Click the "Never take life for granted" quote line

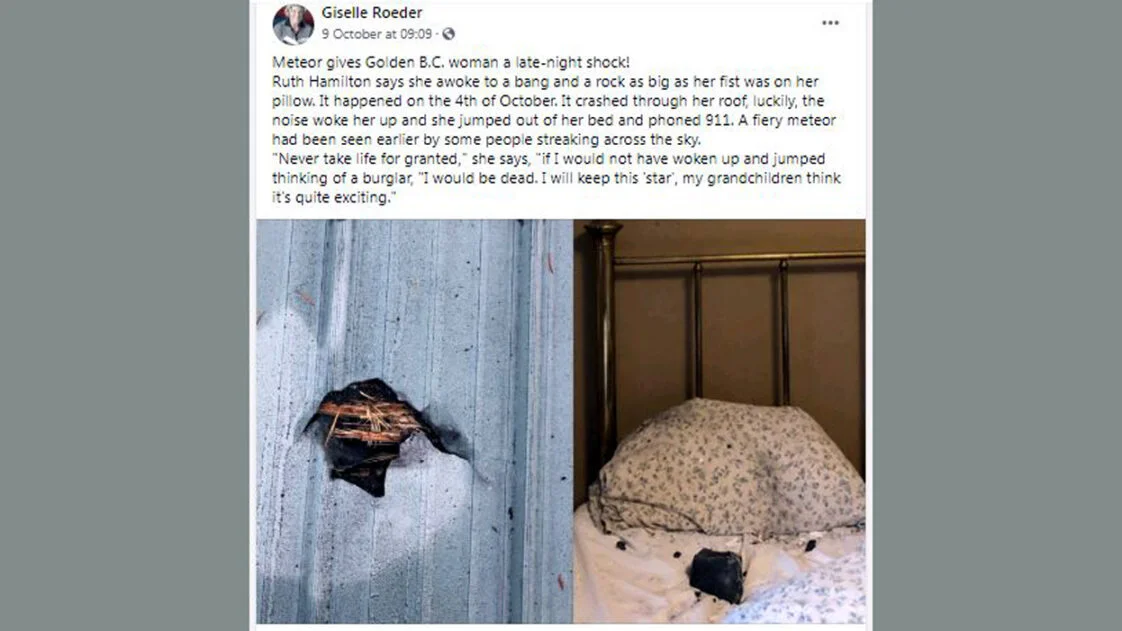[x=548, y=158]
